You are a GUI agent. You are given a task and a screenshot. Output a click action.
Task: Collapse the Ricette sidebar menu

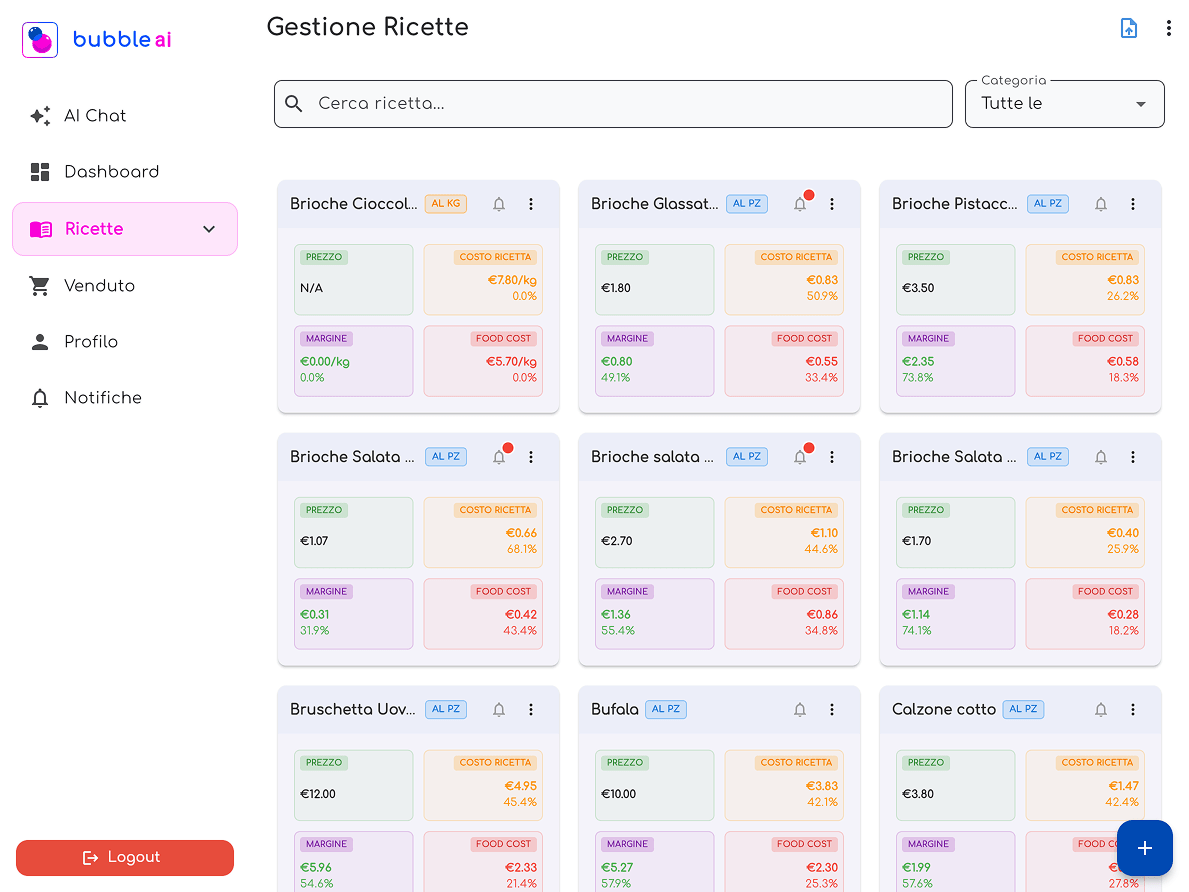(x=209, y=229)
